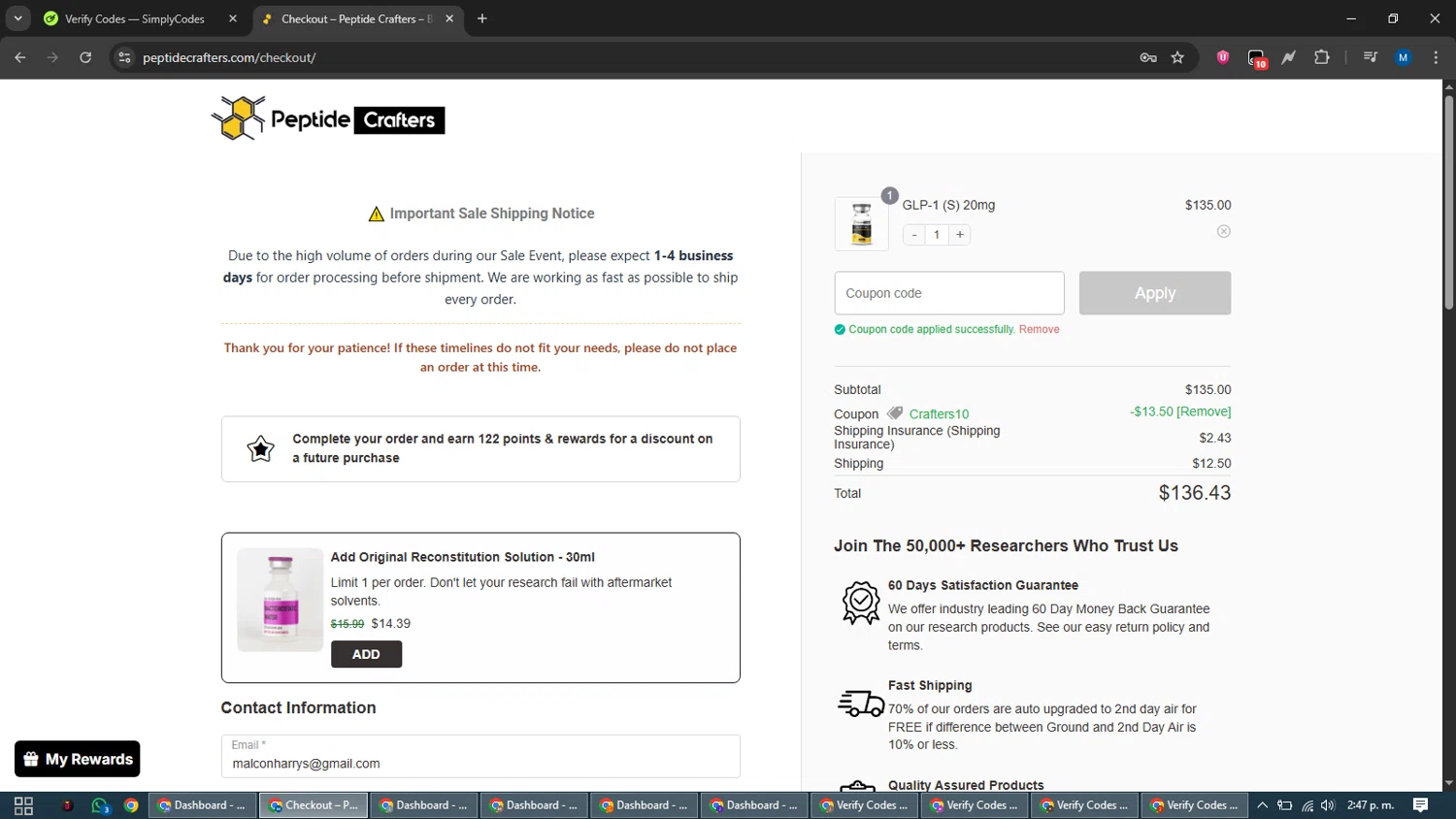Viewport: 1456px width, 819px height.
Task: Click [Remove] next to -$13.50 discount
Action: click(1204, 411)
